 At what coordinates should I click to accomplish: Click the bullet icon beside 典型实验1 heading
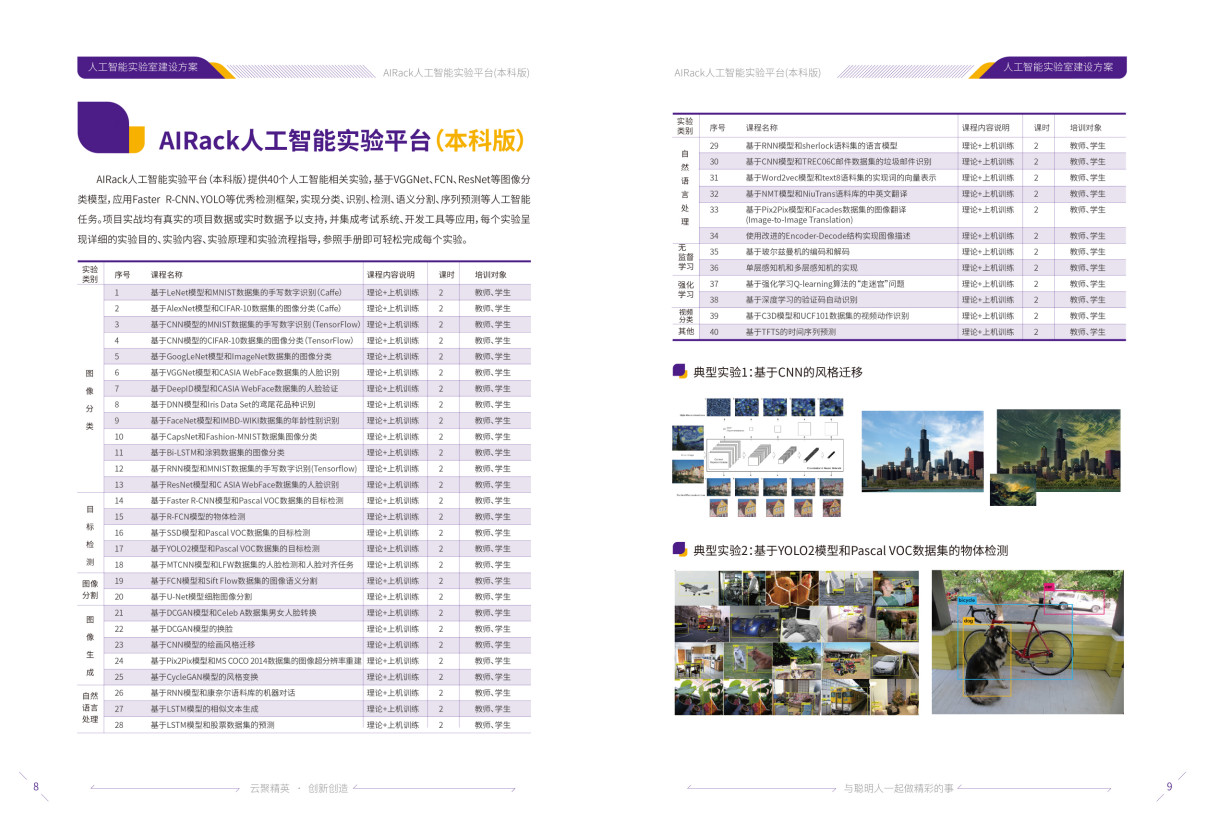[x=679, y=371]
